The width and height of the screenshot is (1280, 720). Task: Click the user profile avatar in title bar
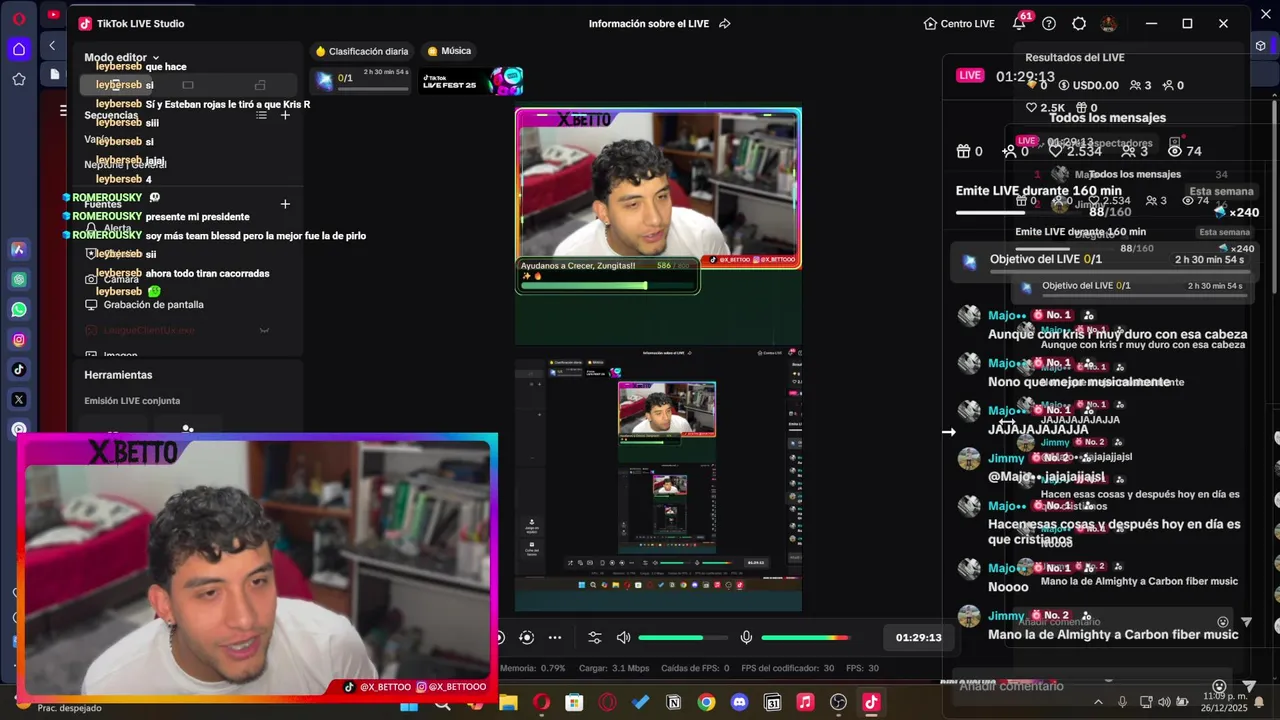click(x=1108, y=23)
